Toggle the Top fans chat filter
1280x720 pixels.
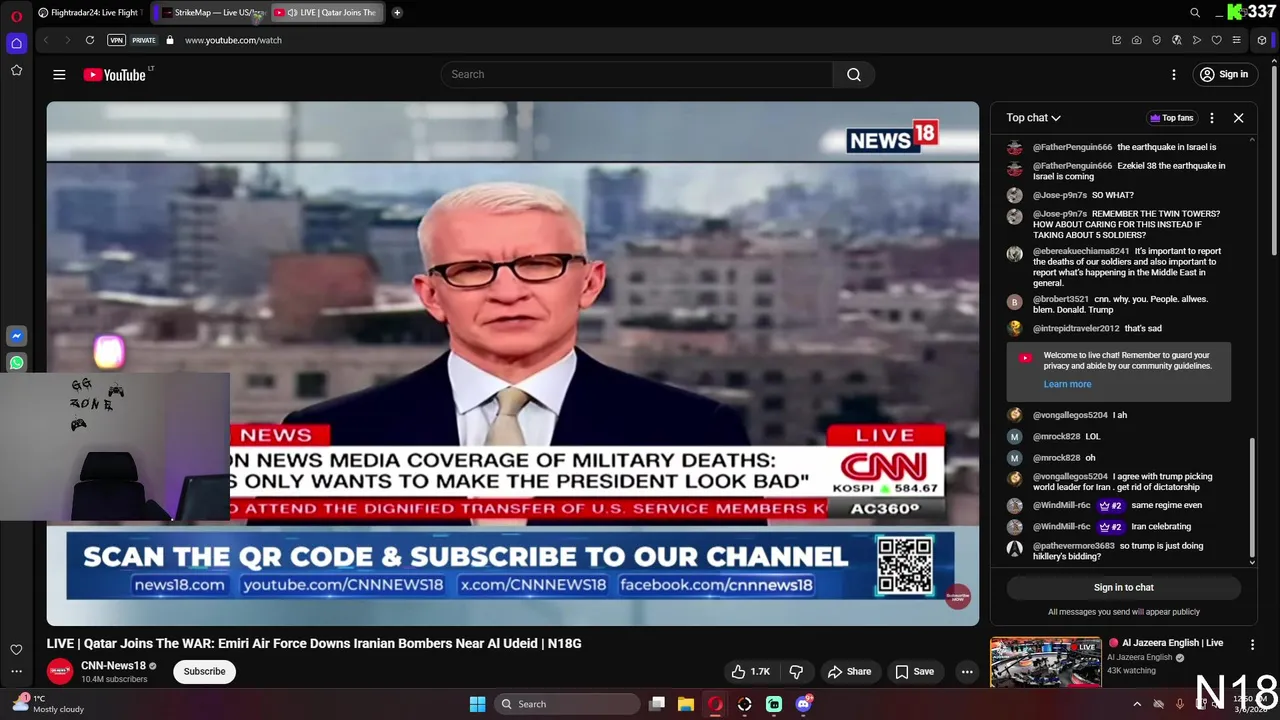point(1171,118)
